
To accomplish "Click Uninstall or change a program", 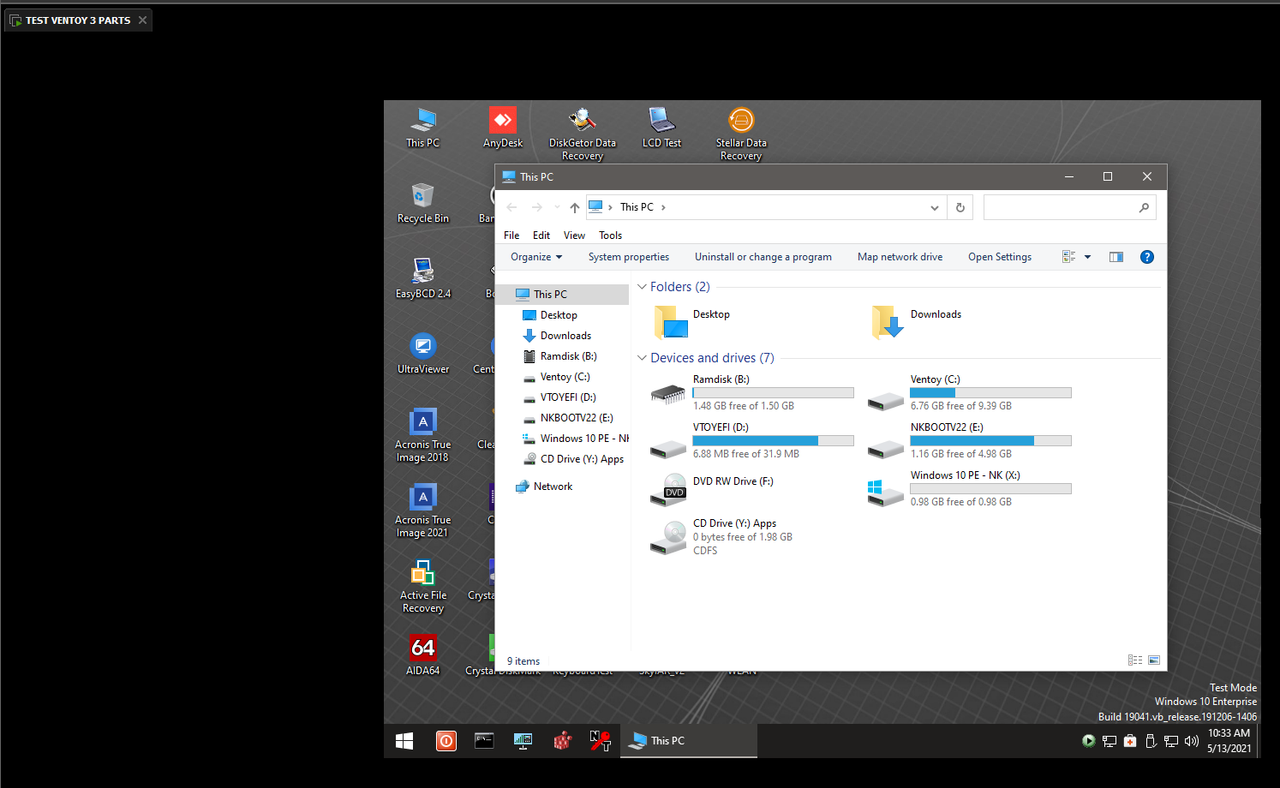I will [x=763, y=257].
